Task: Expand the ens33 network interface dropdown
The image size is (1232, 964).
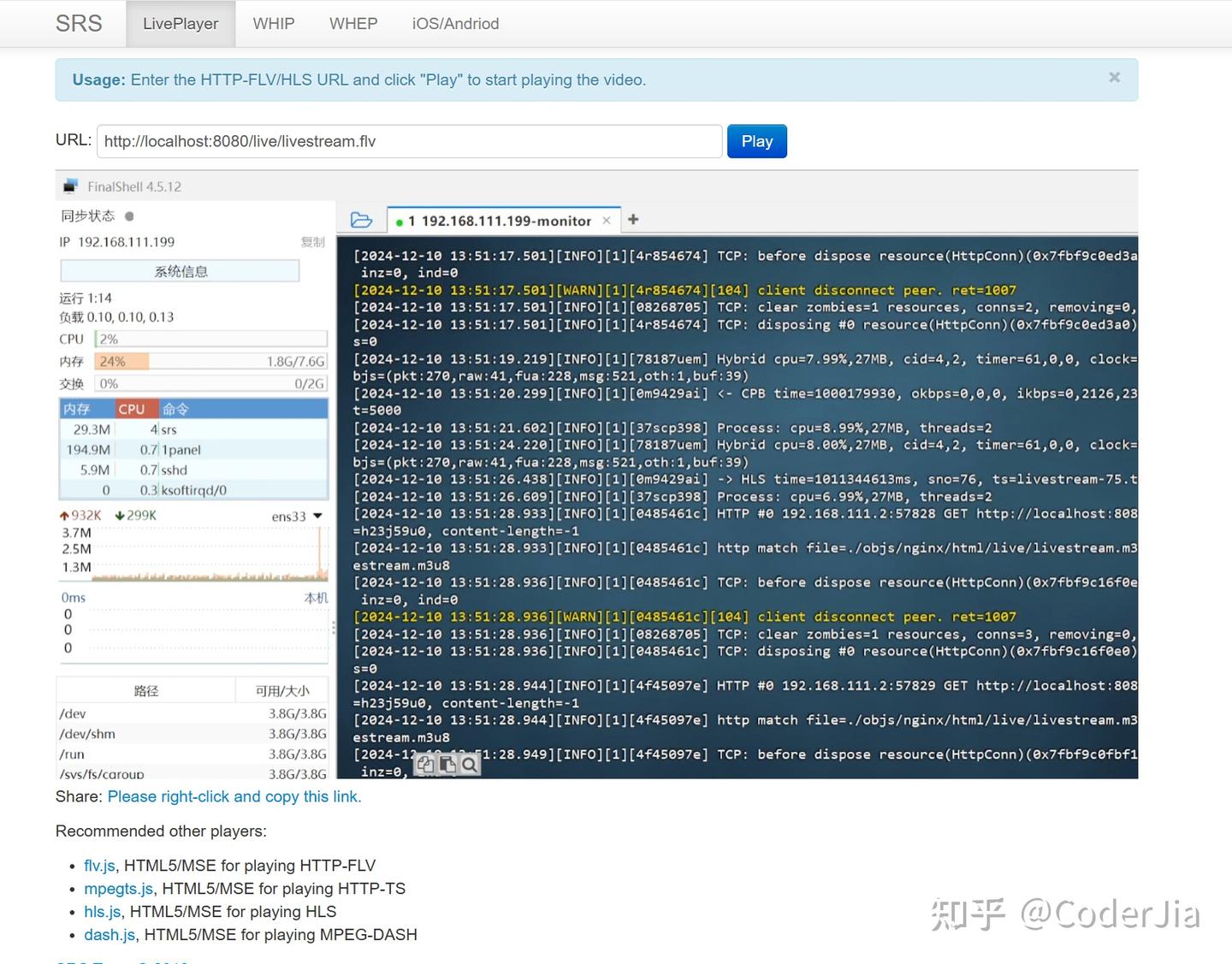Action: pos(317,516)
